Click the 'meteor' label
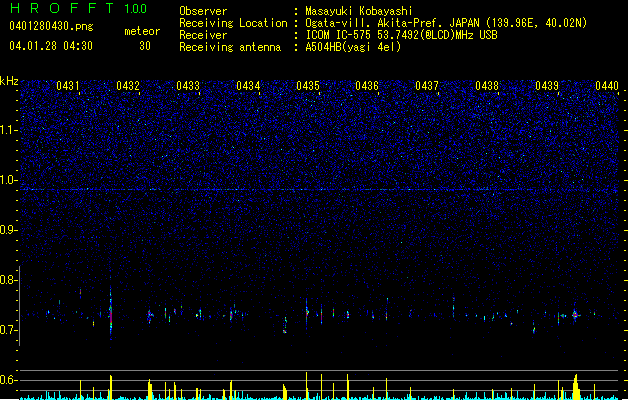The width and height of the screenshot is (629, 400). click(x=142, y=31)
